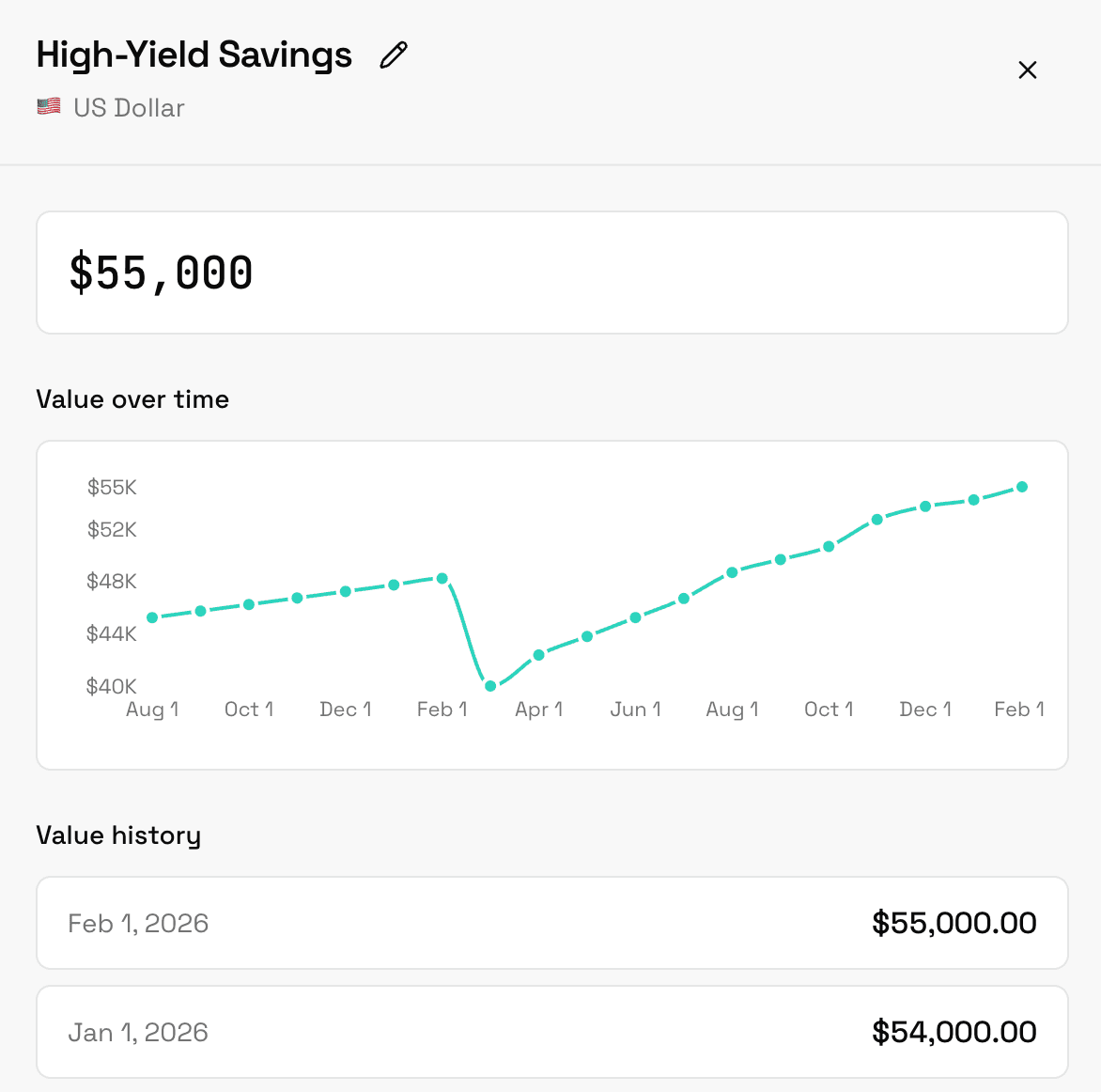
Task: Select the $54,000.00 amount text
Action: coord(954,1031)
